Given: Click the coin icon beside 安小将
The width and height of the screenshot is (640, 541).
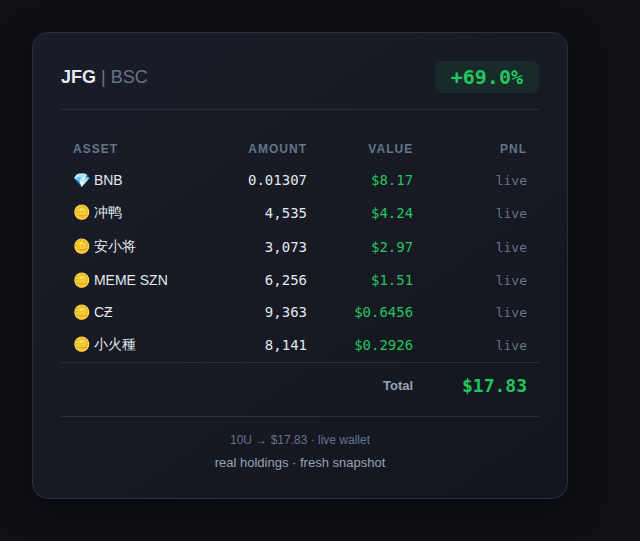Looking at the screenshot, I should [82, 246].
